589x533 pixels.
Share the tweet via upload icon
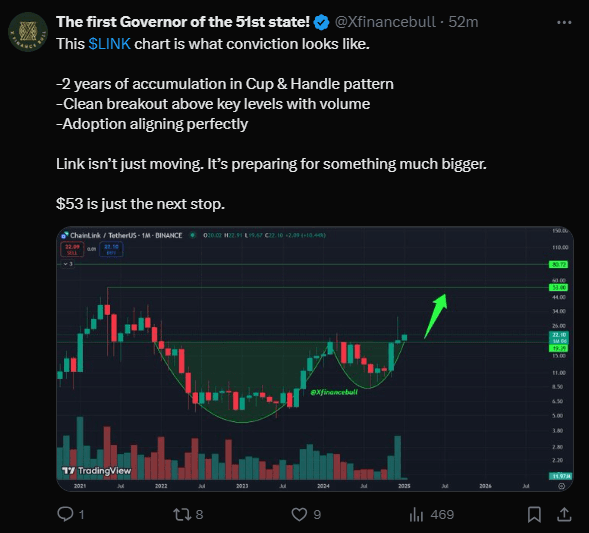564,514
